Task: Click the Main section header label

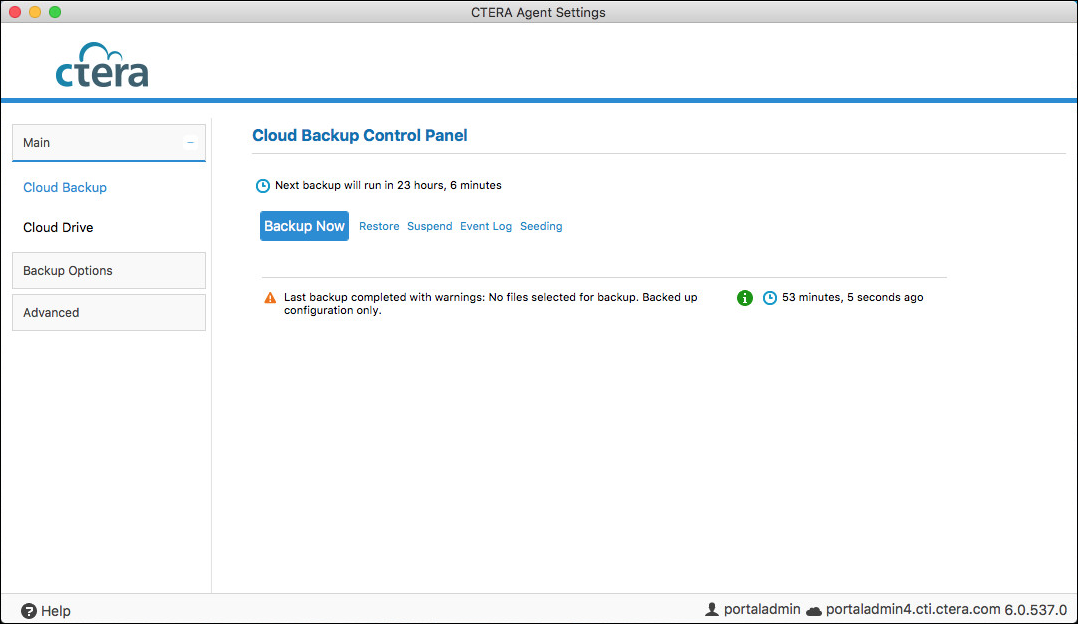Action: click(36, 143)
